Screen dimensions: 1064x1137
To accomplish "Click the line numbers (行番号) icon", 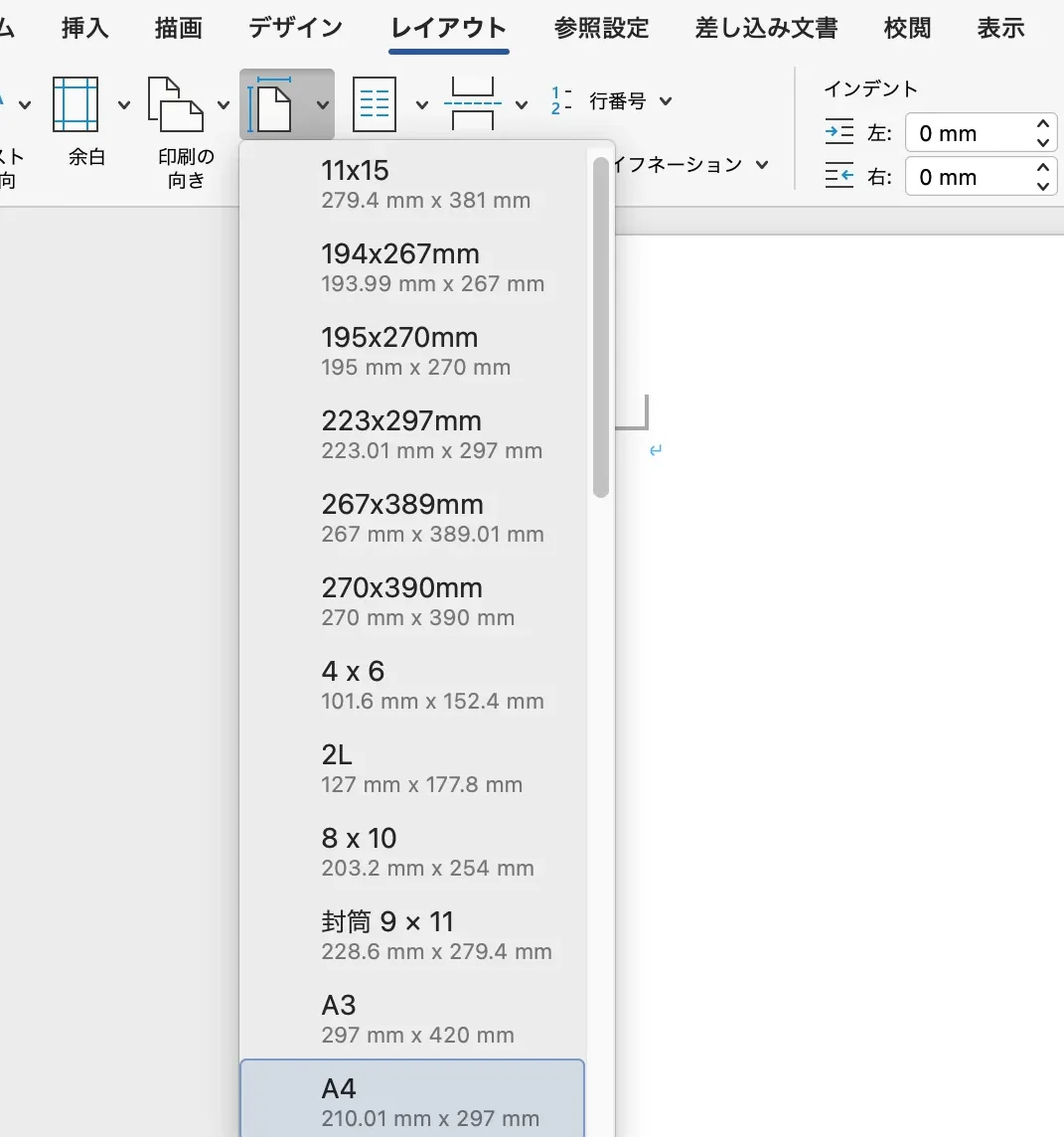I will click(561, 101).
